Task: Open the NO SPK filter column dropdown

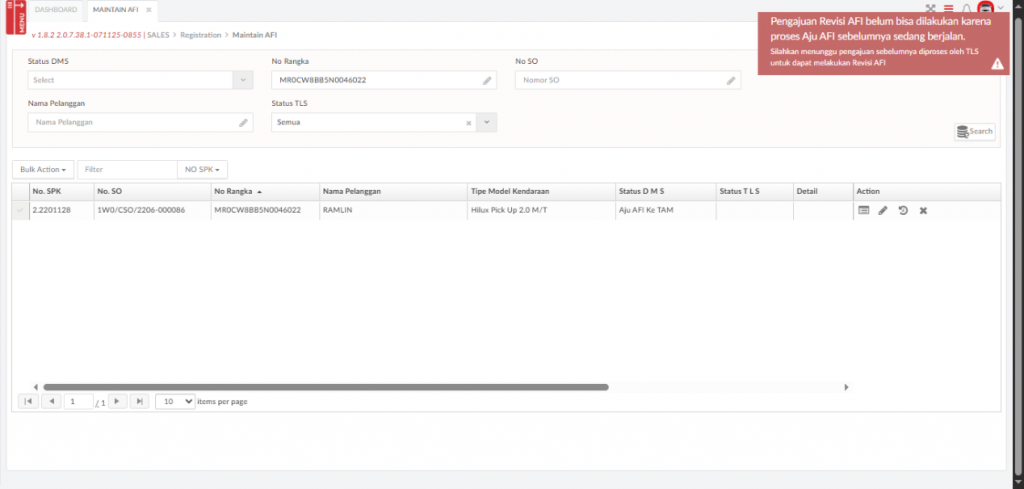Action: coord(201,170)
